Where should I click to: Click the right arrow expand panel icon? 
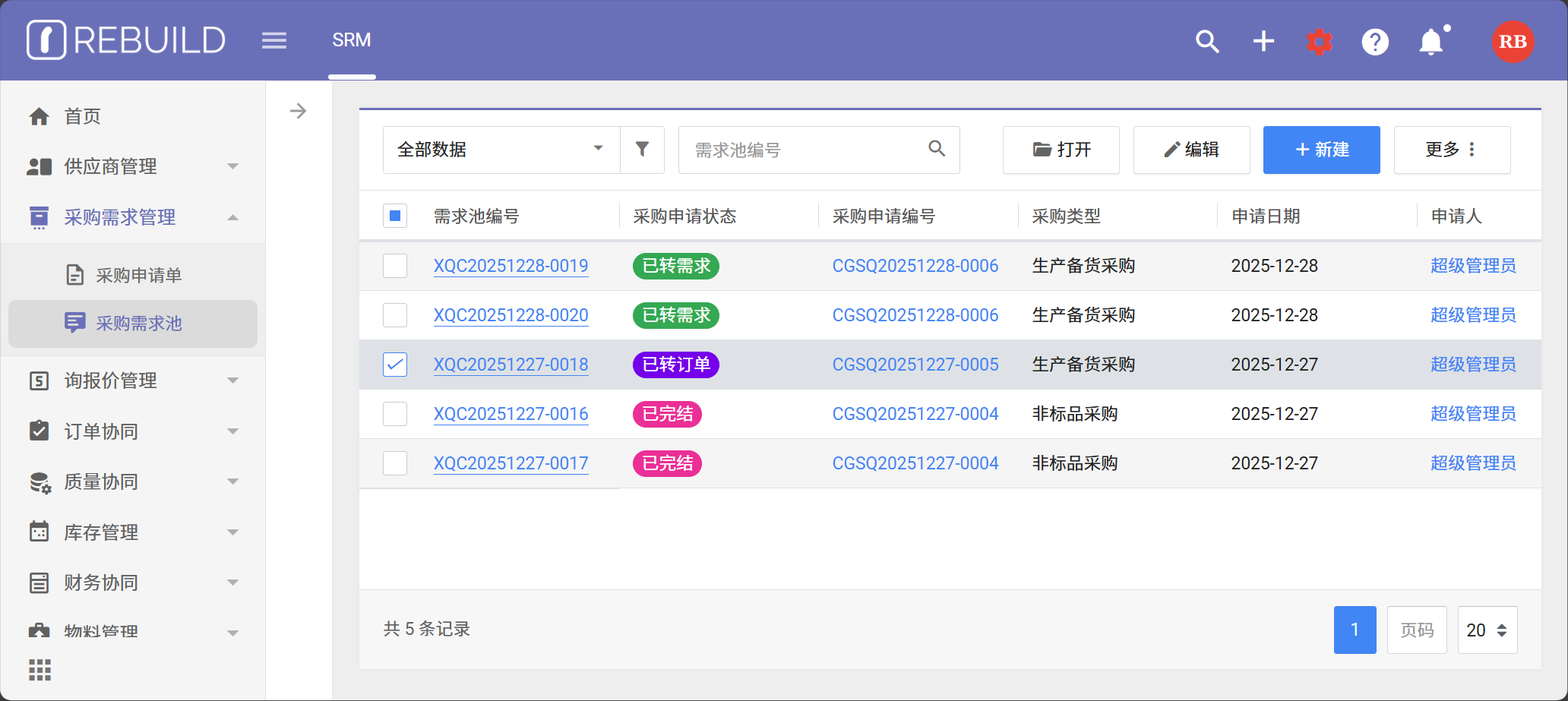tap(299, 112)
